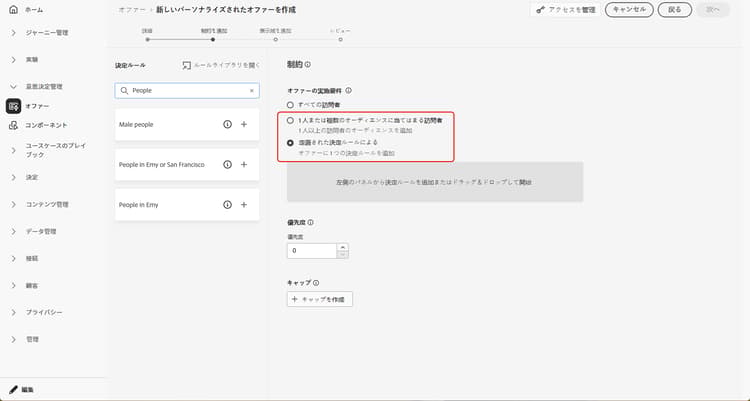Show info for People in Emy or San Francisco
This screenshot has height=401, width=750.
(x=228, y=165)
